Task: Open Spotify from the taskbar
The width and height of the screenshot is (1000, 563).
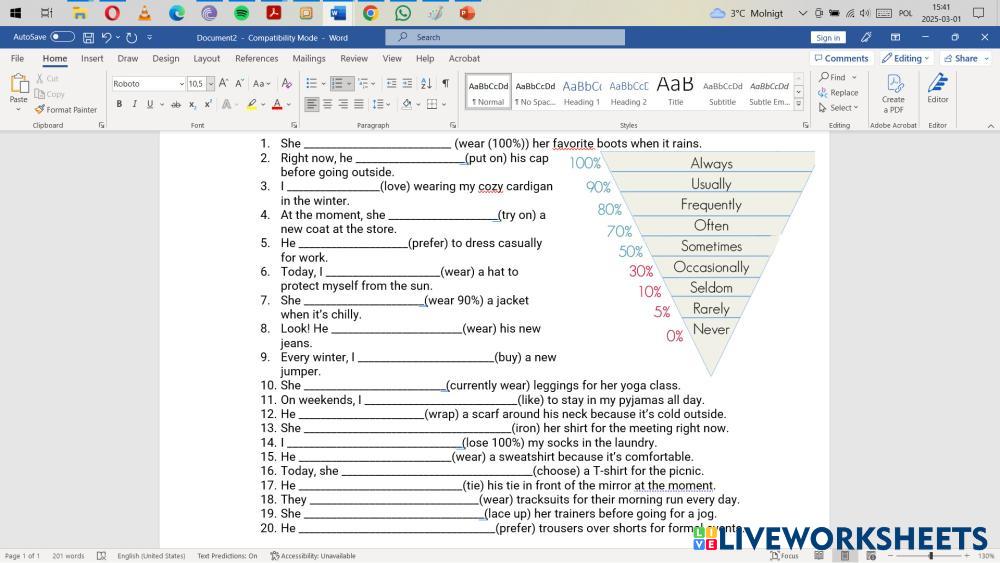Action: tap(241, 13)
